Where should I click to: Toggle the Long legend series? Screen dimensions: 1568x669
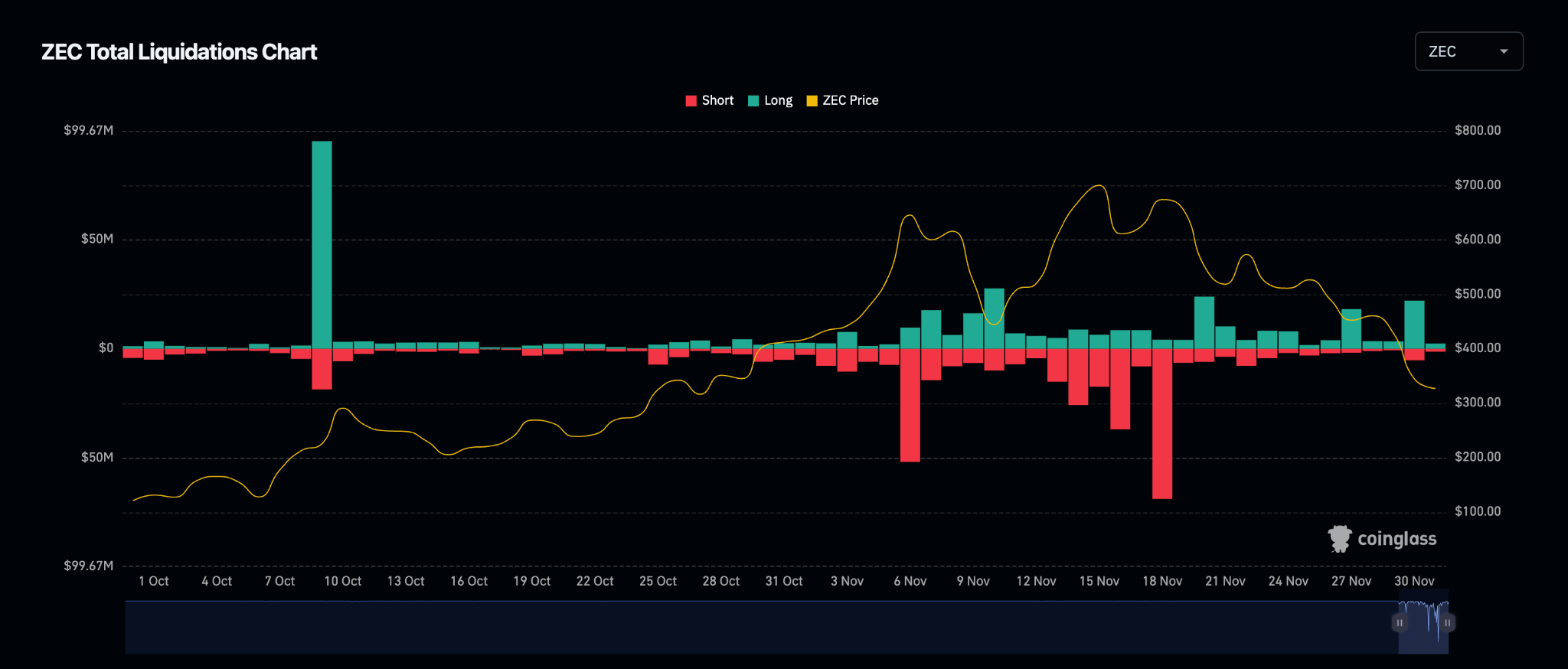[770, 100]
